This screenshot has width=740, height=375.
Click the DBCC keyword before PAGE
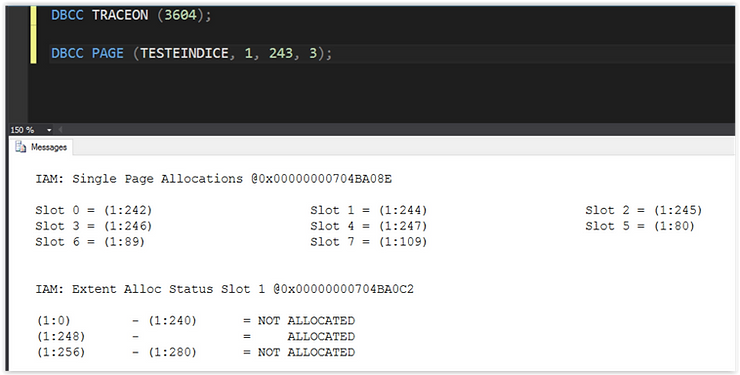[x=67, y=53]
